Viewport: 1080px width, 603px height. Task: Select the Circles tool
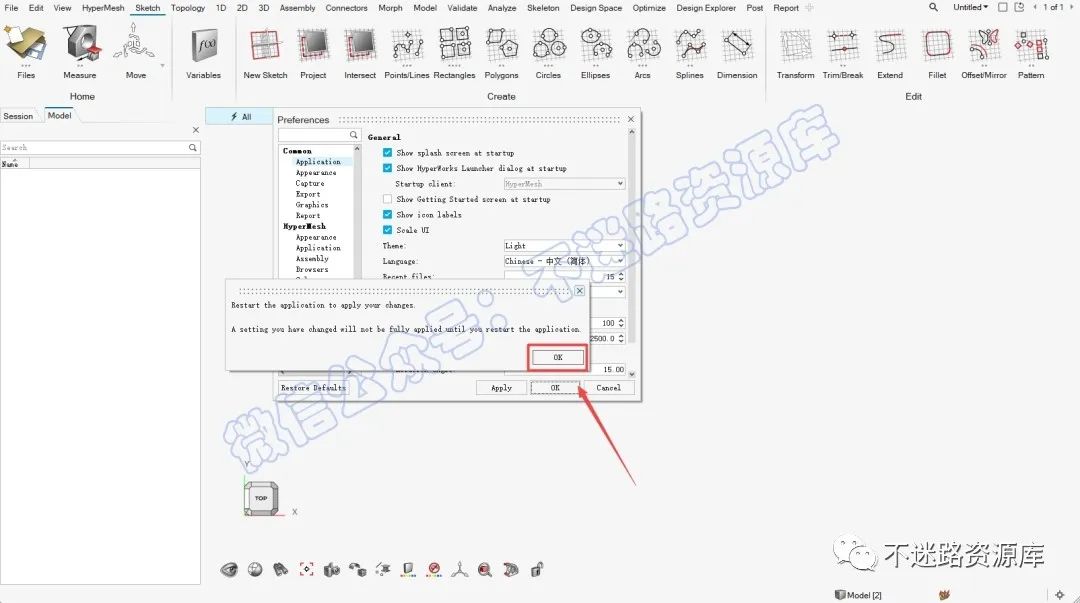pos(548,52)
